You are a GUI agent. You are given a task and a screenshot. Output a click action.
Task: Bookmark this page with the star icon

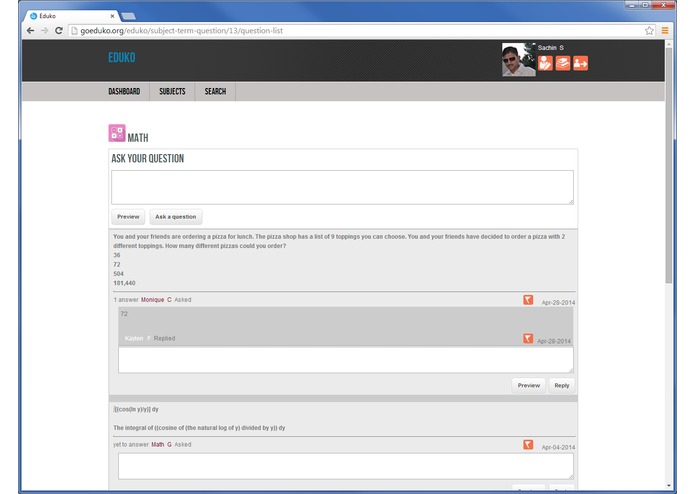coord(649,31)
